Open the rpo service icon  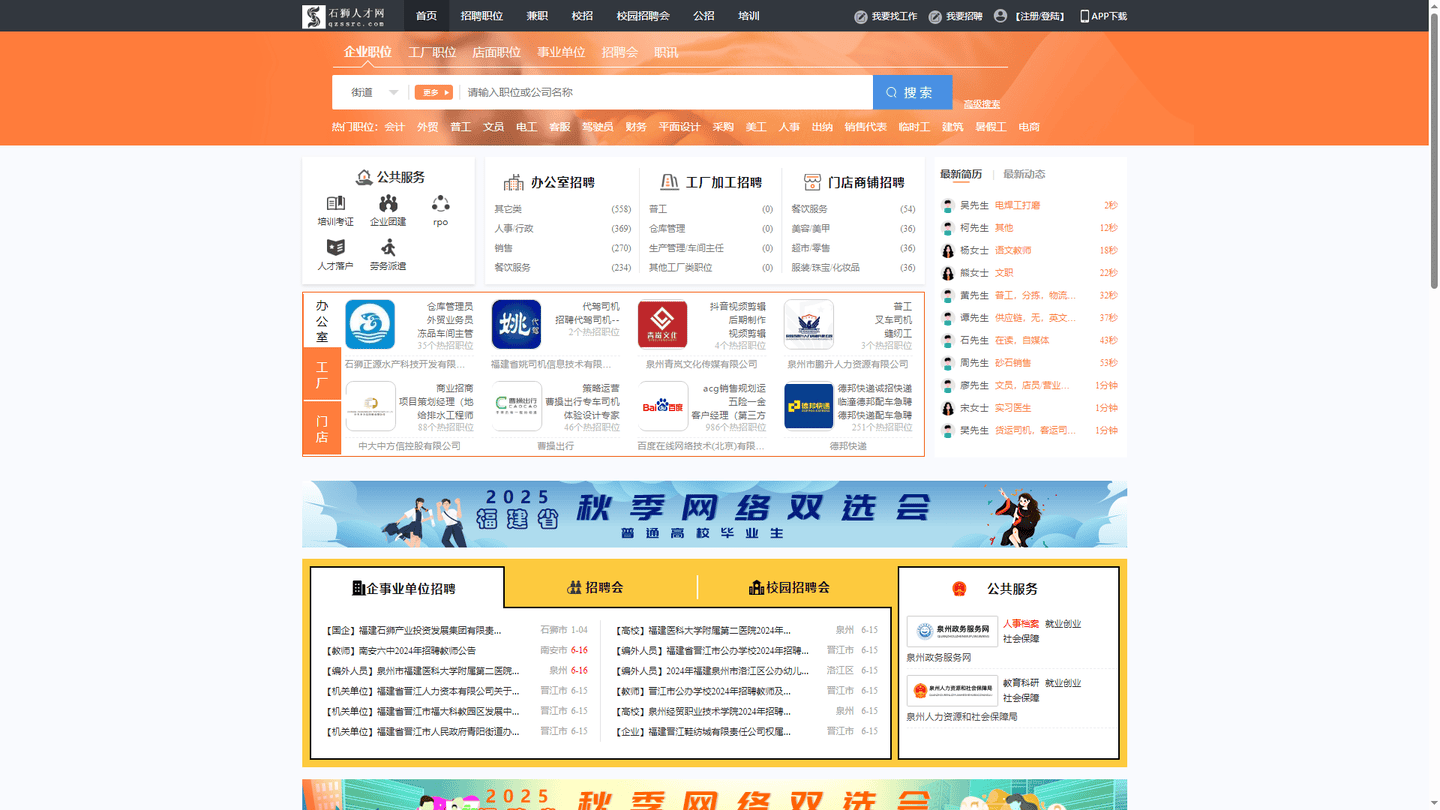(x=440, y=203)
